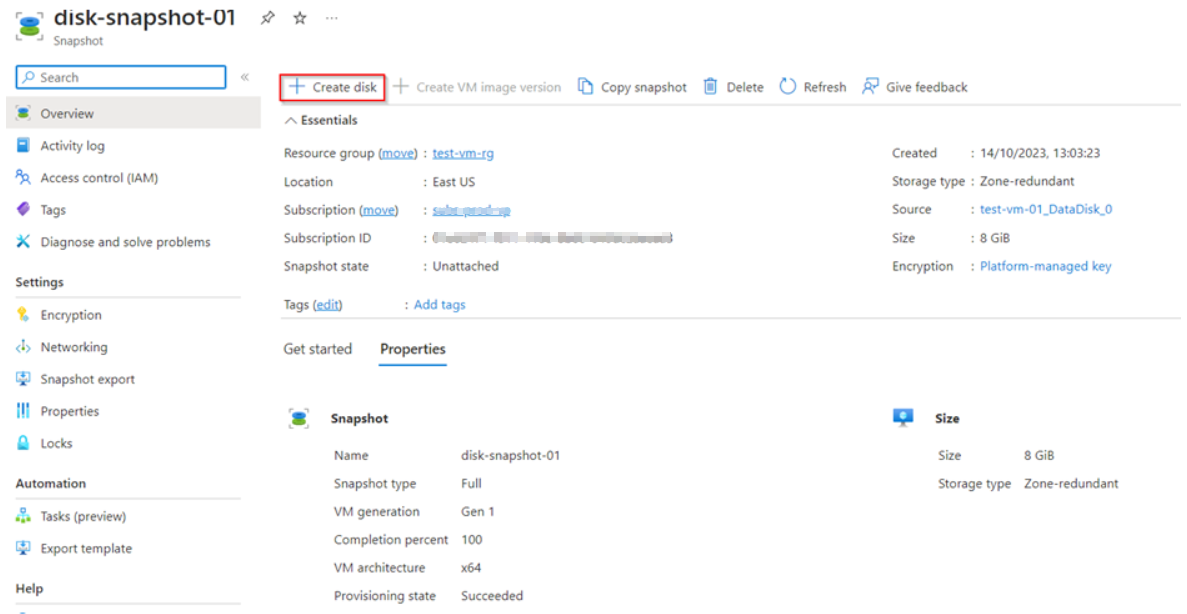Click the Delete text label in the command bar
Viewport: 1187px width, 614px height.
click(x=745, y=87)
